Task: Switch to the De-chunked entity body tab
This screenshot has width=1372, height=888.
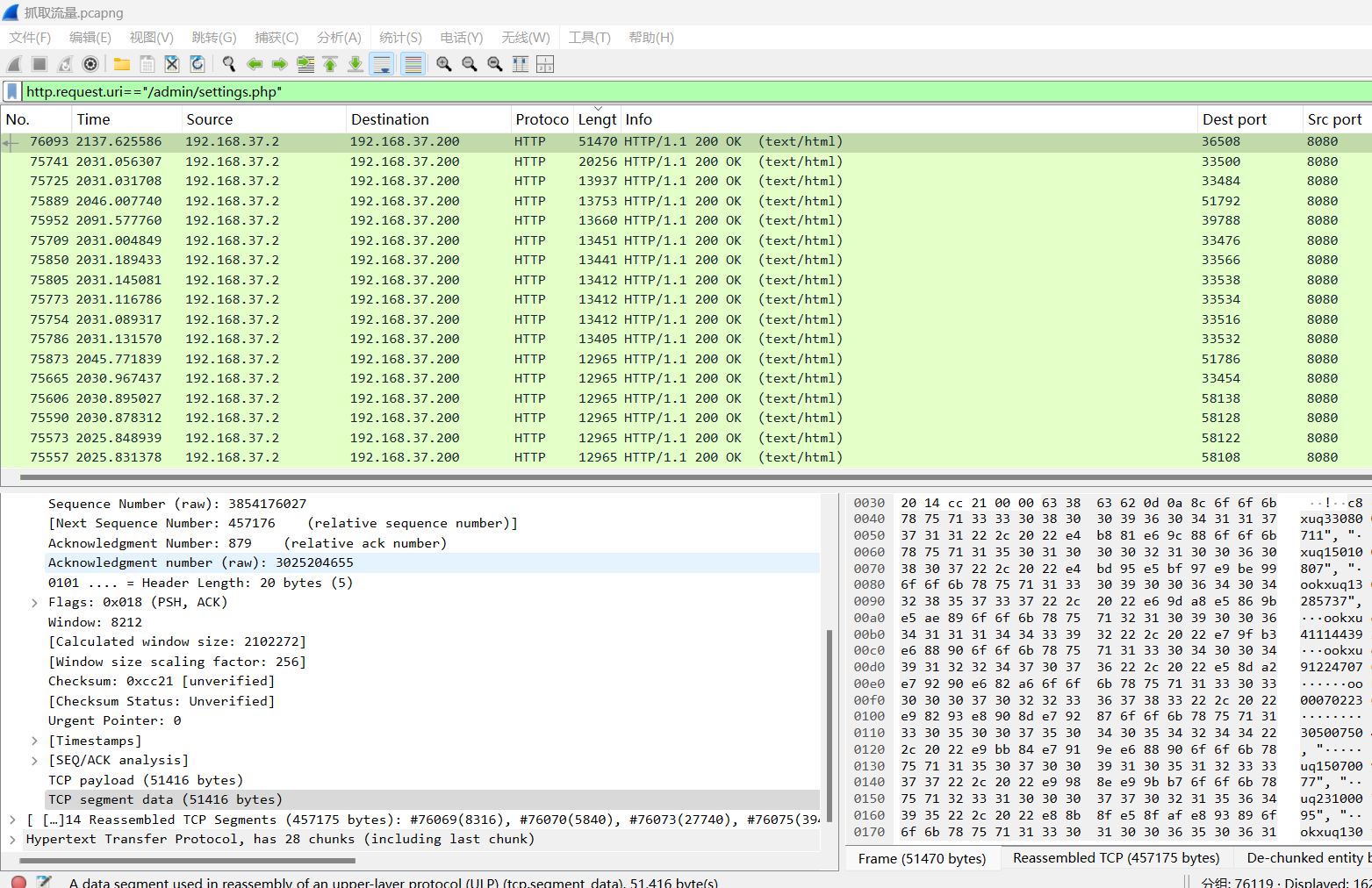Action: tap(1304, 858)
